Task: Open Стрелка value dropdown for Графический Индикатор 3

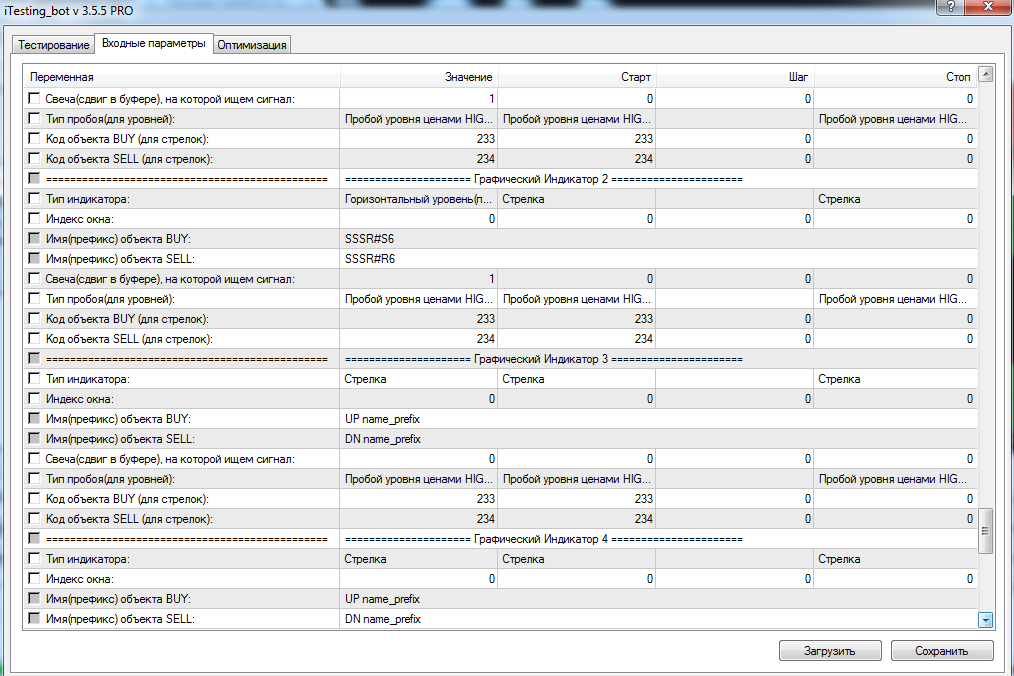Action: (418, 379)
